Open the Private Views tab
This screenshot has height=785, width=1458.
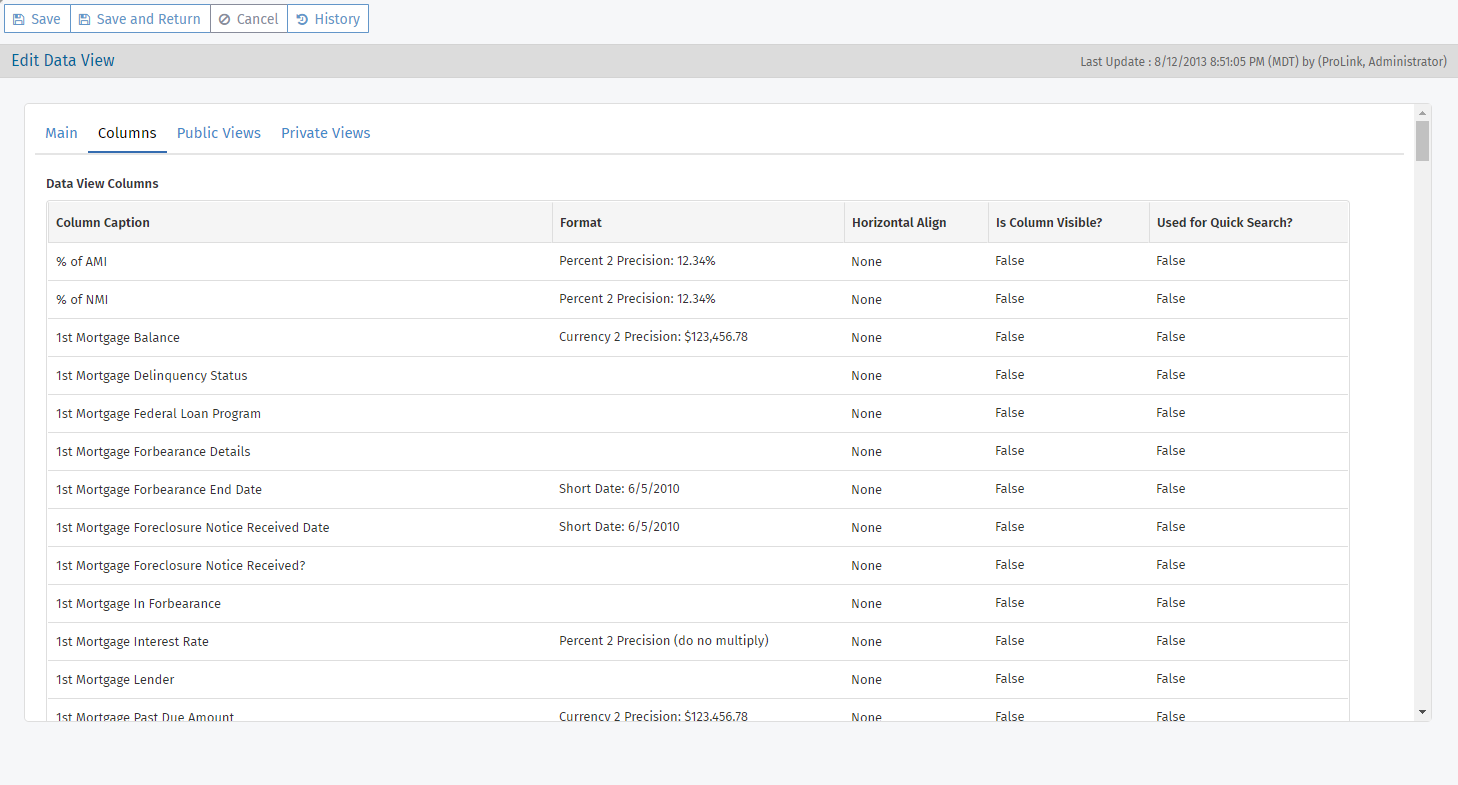[x=325, y=133]
